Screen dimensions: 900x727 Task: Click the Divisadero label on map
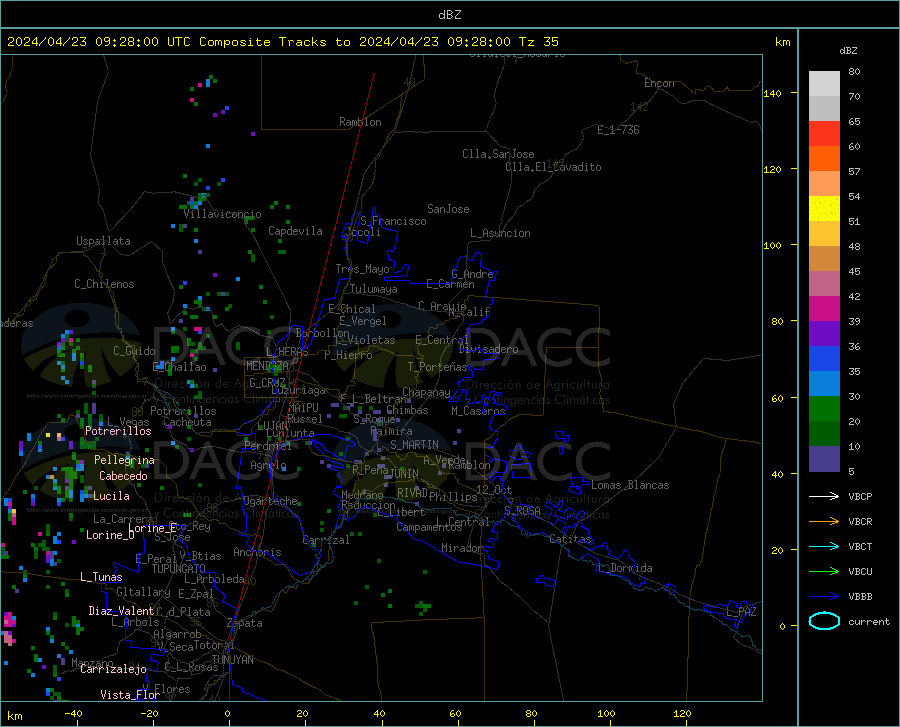(488, 349)
